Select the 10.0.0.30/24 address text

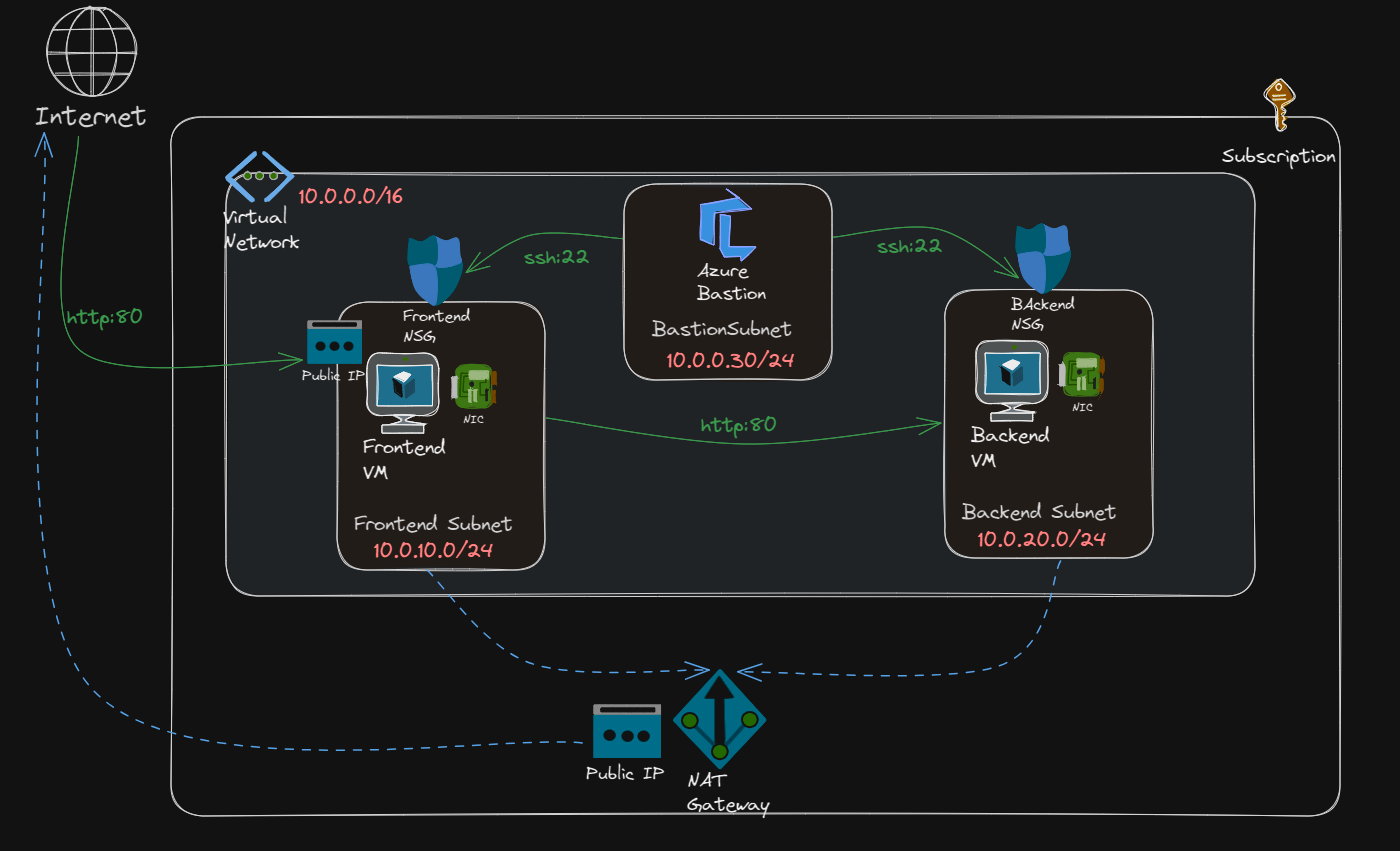pos(730,361)
